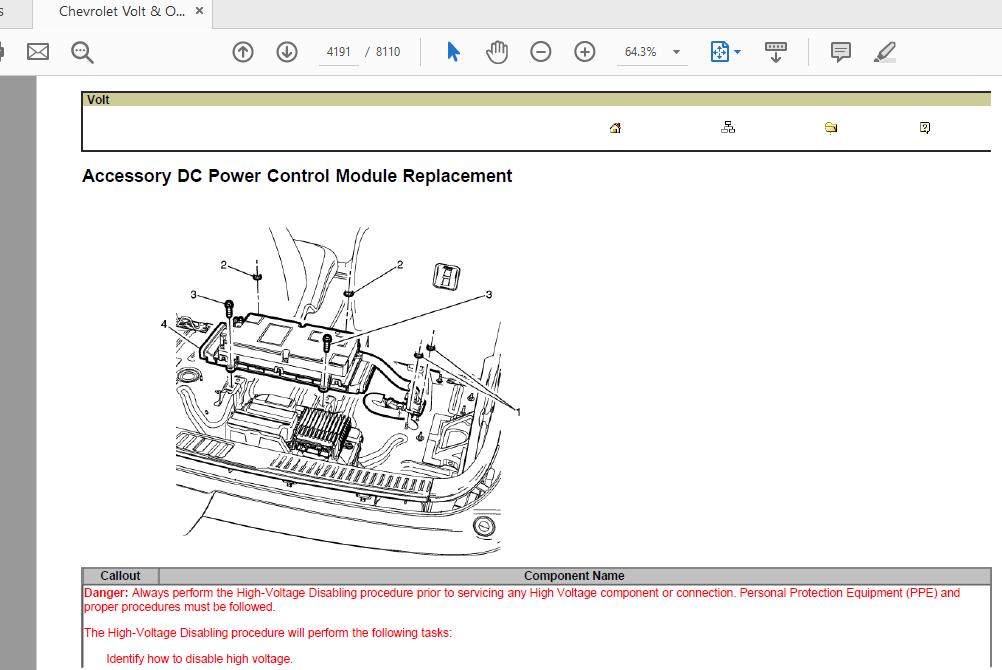Screen dimensions: 1002x670
Task: Click the total page count 8110
Action: click(x=388, y=52)
